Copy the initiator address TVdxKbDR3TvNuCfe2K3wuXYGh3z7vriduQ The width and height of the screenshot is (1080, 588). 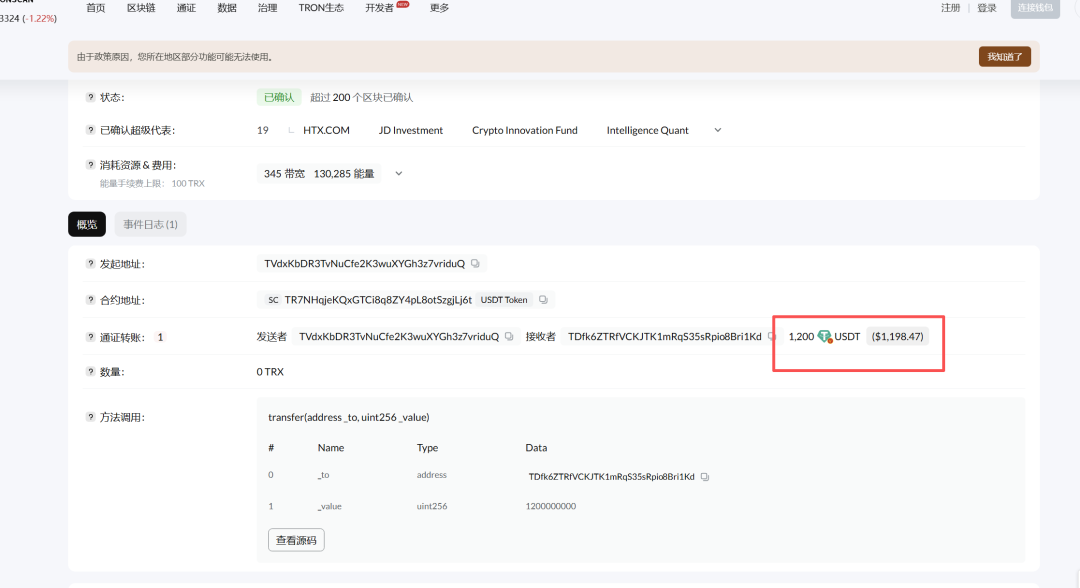[x=475, y=264]
